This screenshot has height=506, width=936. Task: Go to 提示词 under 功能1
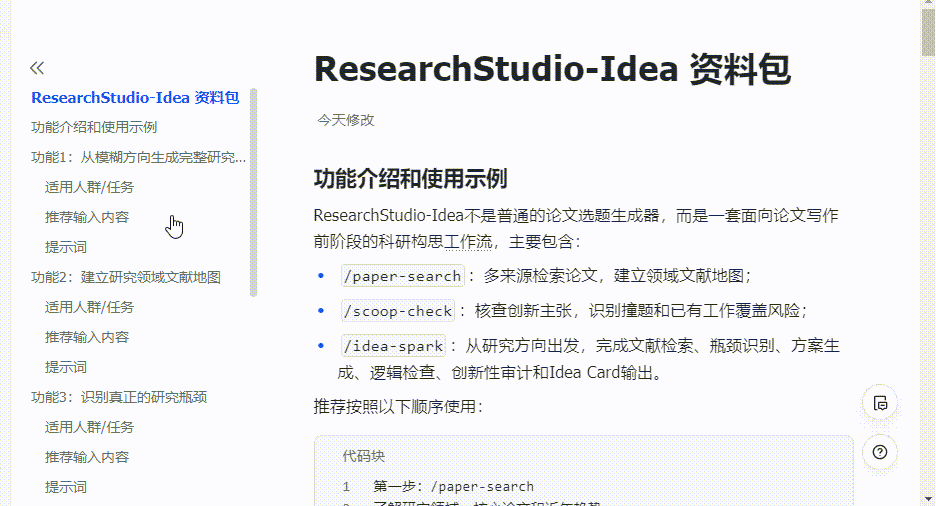coord(66,247)
